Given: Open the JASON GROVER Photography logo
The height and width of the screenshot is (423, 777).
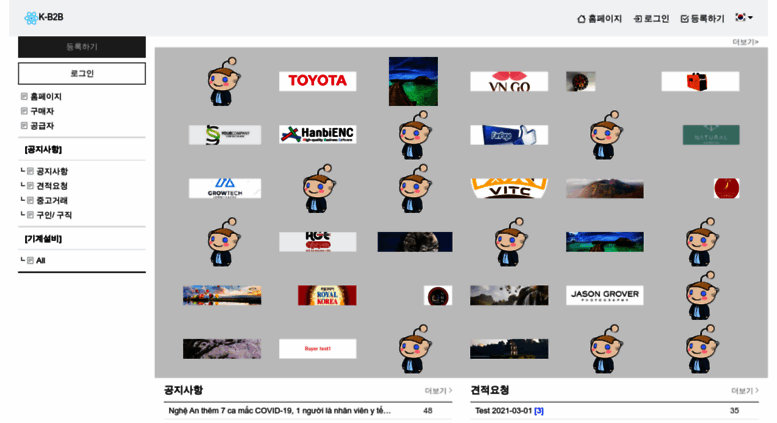Looking at the screenshot, I should (605, 295).
